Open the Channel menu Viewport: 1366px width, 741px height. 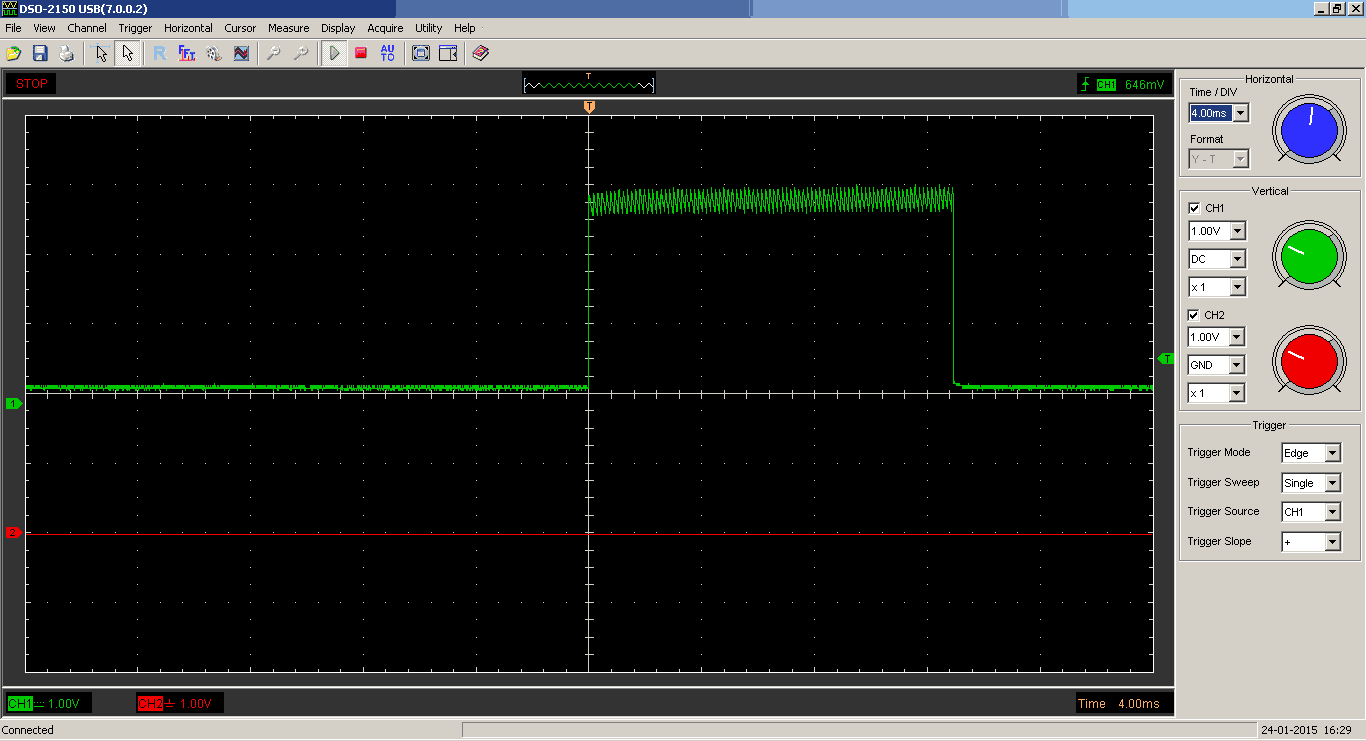tap(87, 28)
